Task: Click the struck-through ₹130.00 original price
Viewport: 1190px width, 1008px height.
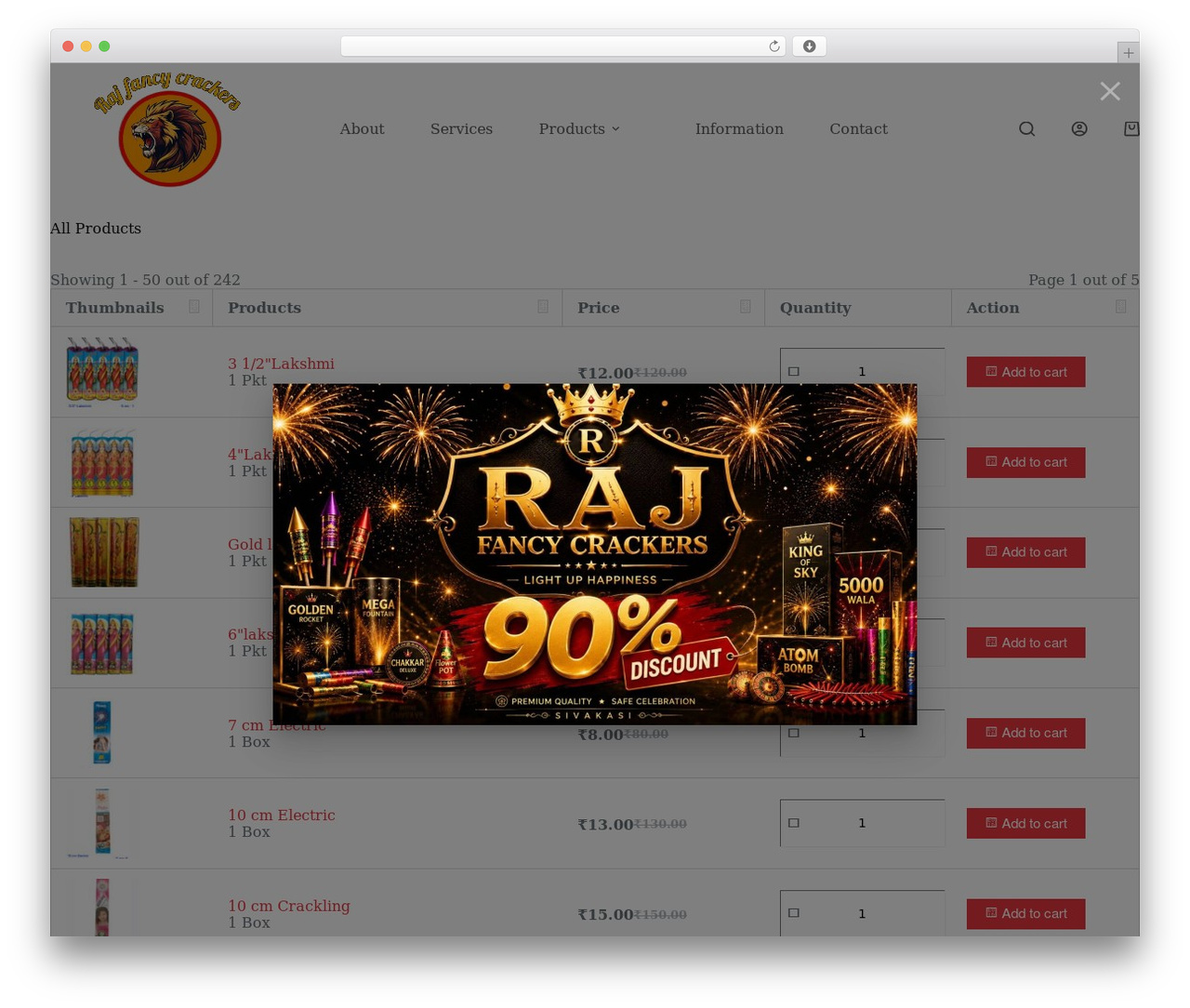Action: [x=660, y=825]
